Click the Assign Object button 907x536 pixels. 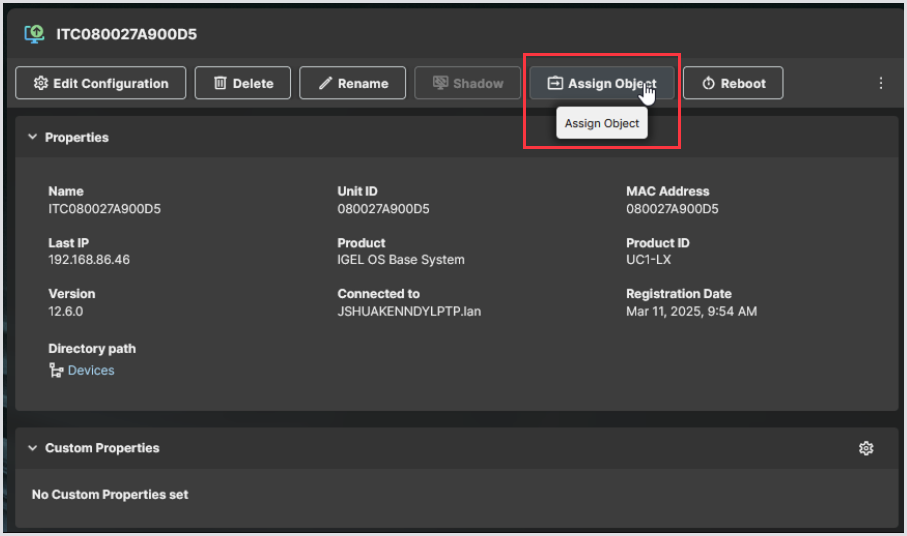pyautogui.click(x=601, y=84)
